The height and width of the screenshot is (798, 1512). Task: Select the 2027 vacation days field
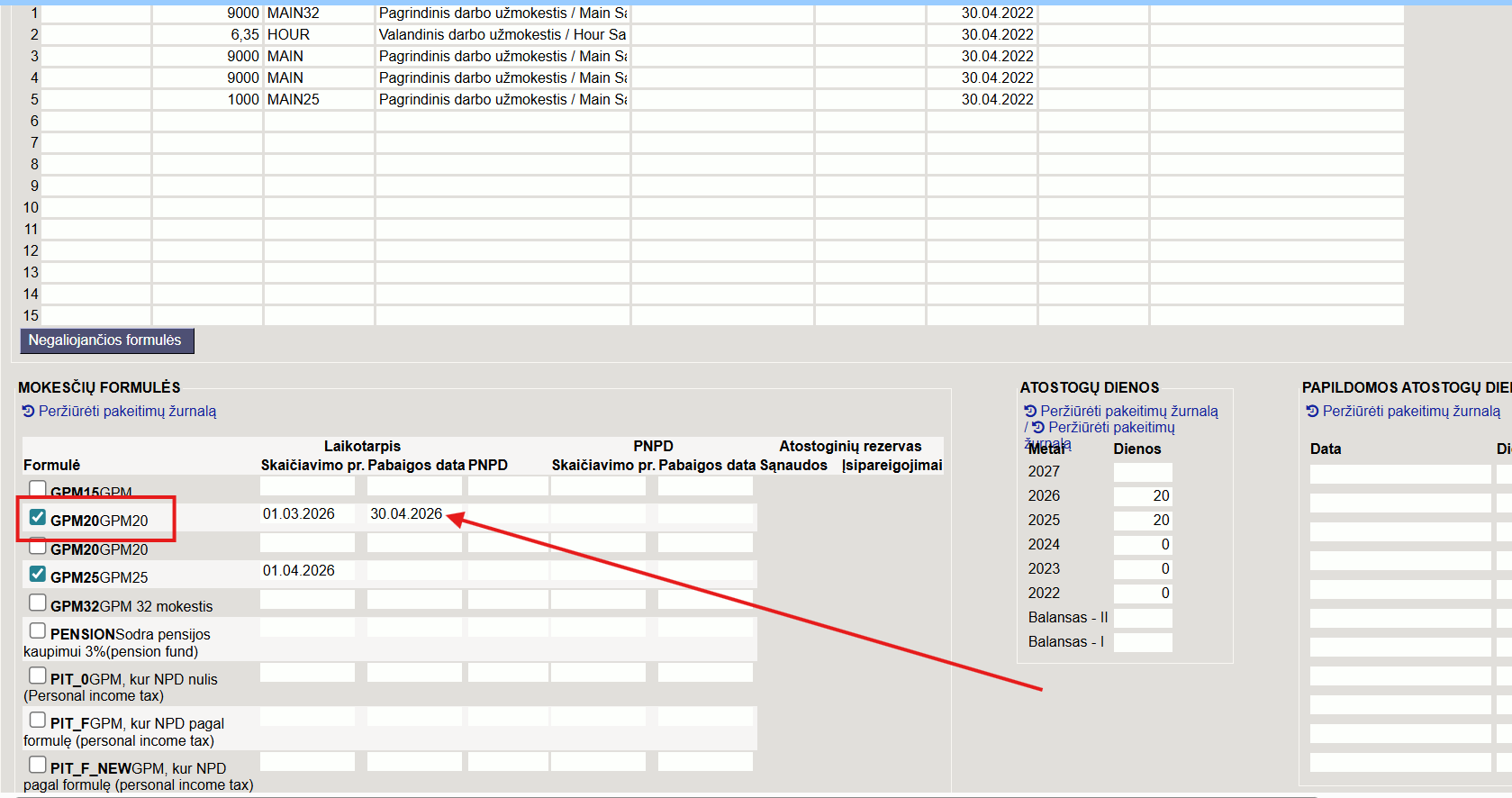click(x=1142, y=472)
